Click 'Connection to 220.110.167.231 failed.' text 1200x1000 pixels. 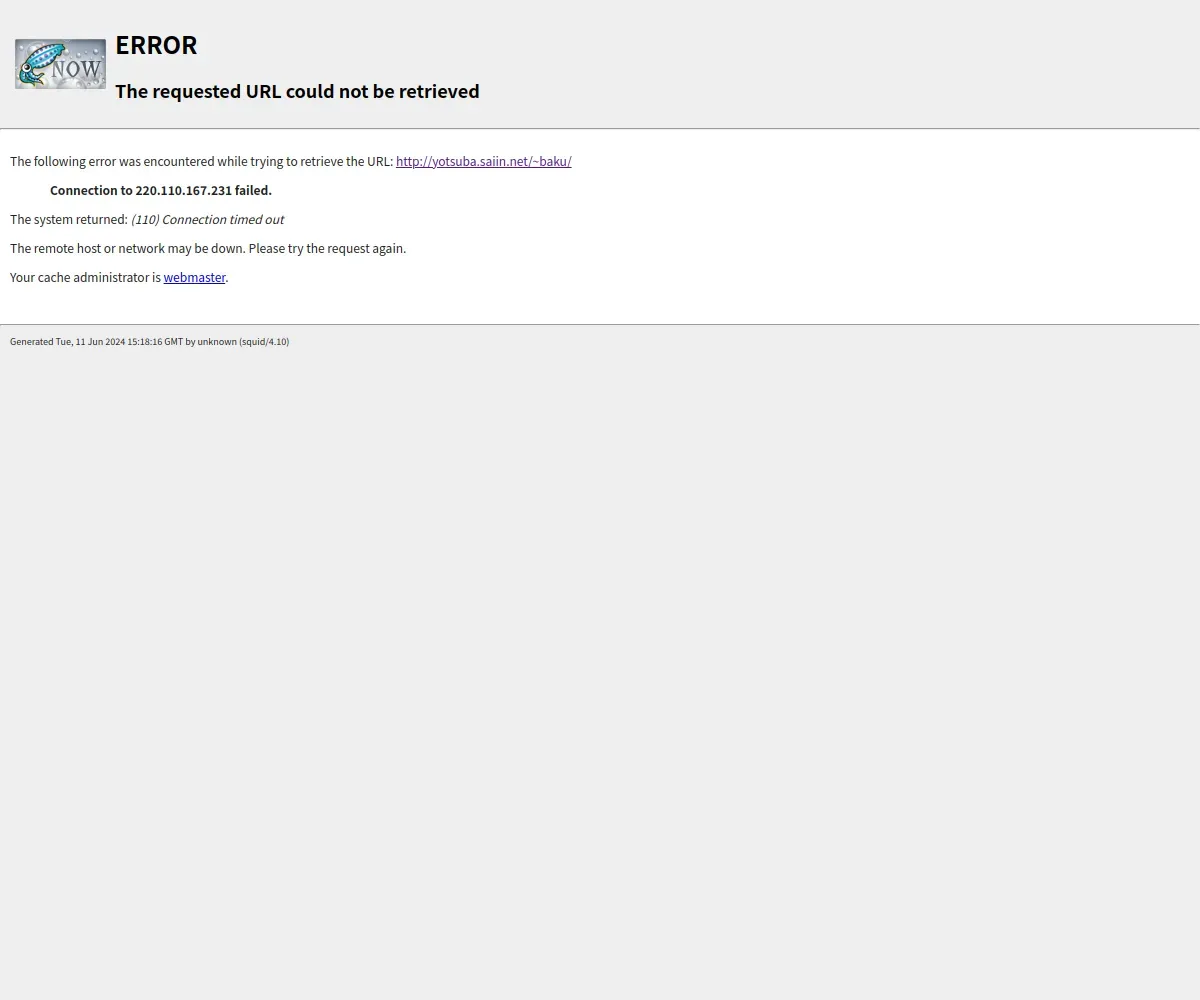click(x=161, y=190)
